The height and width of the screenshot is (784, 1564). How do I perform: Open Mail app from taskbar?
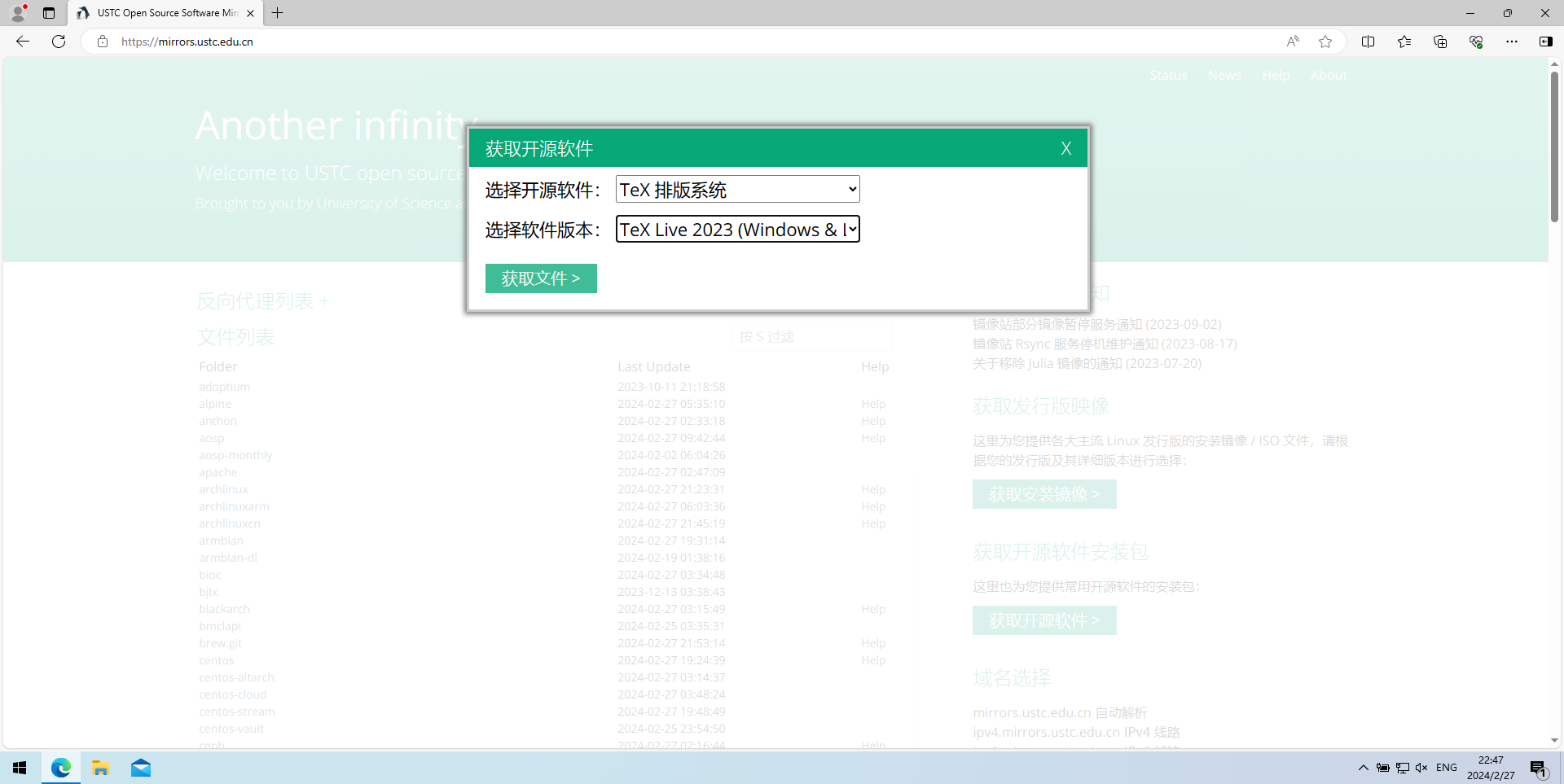tap(141, 768)
